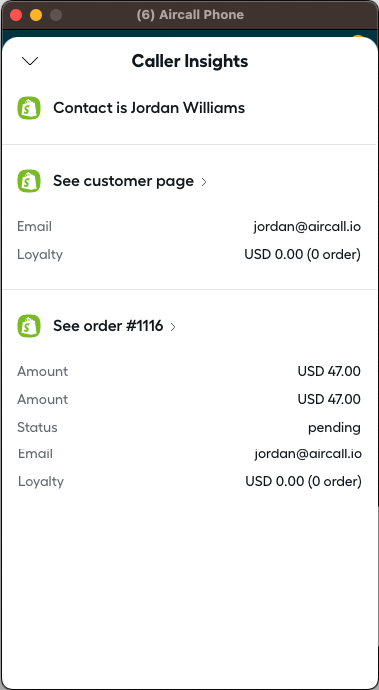This screenshot has width=379, height=690.
Task: Minimize the Aircall Phone window with yellow button
Action: click(36, 15)
